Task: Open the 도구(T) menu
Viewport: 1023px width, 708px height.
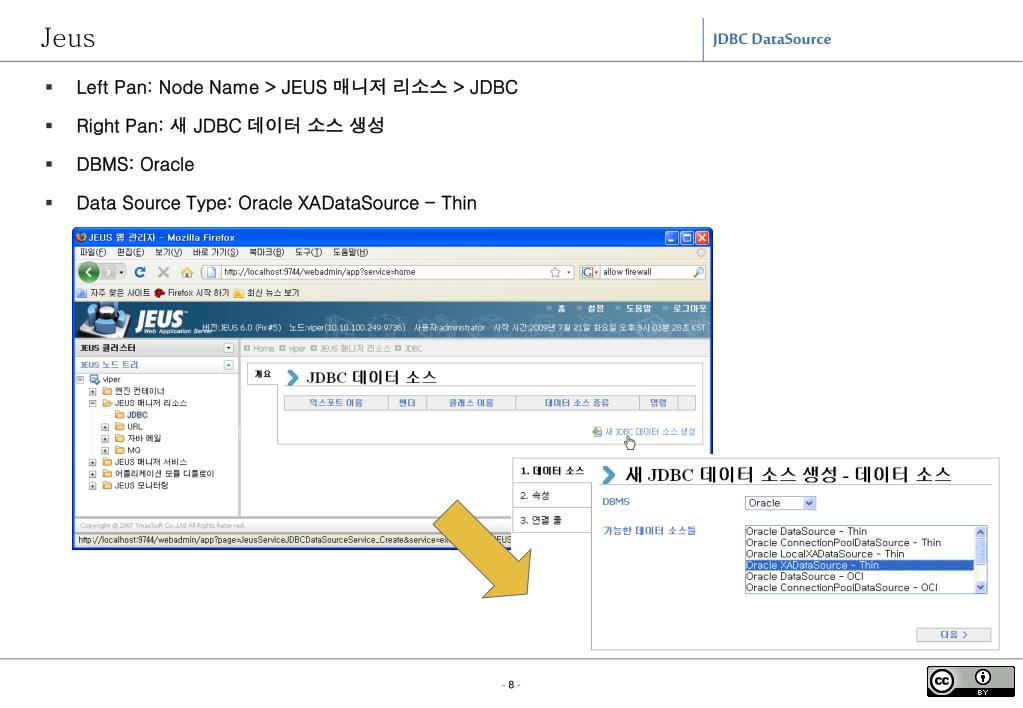Action: pyautogui.click(x=308, y=253)
